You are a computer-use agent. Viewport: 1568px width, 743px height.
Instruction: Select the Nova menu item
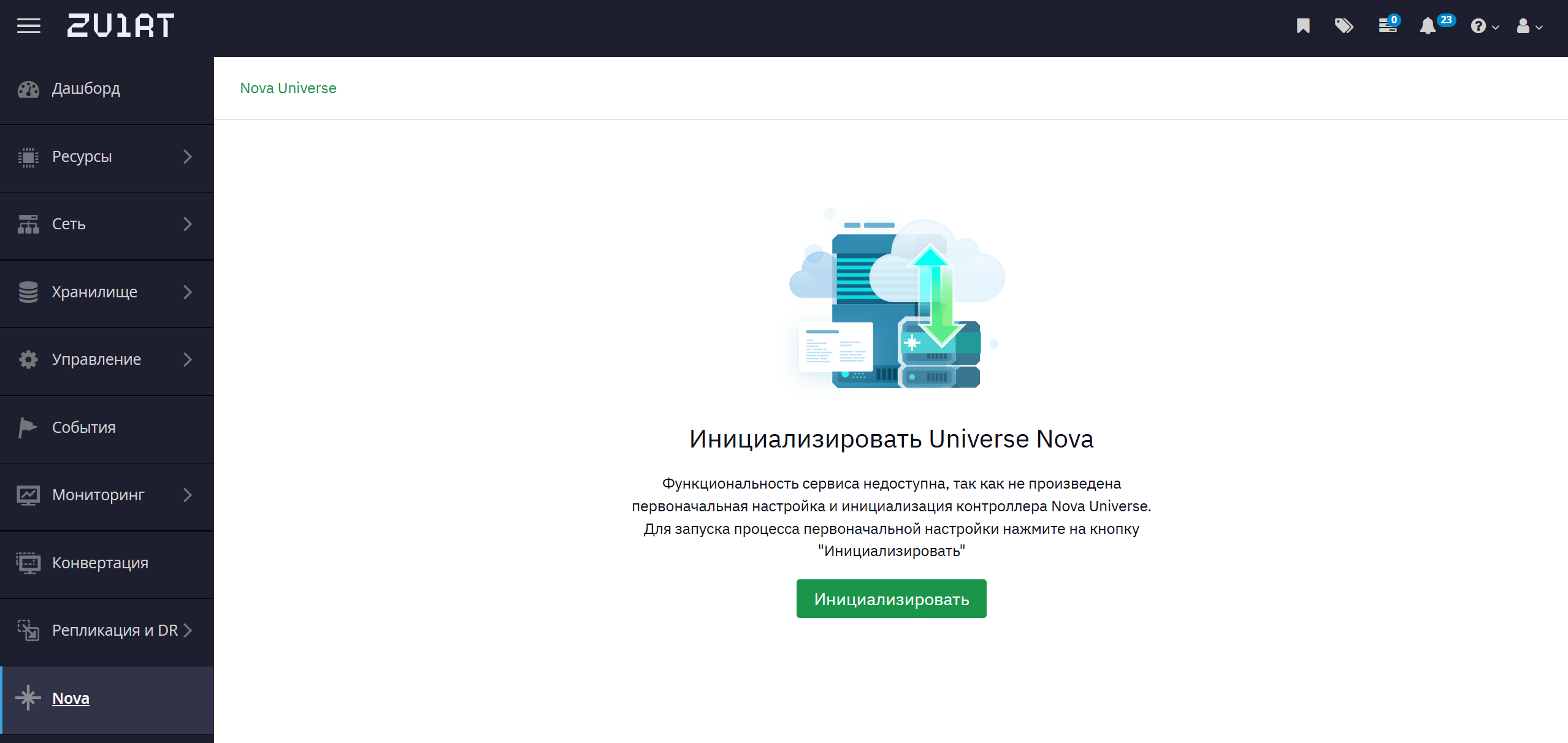point(107,699)
